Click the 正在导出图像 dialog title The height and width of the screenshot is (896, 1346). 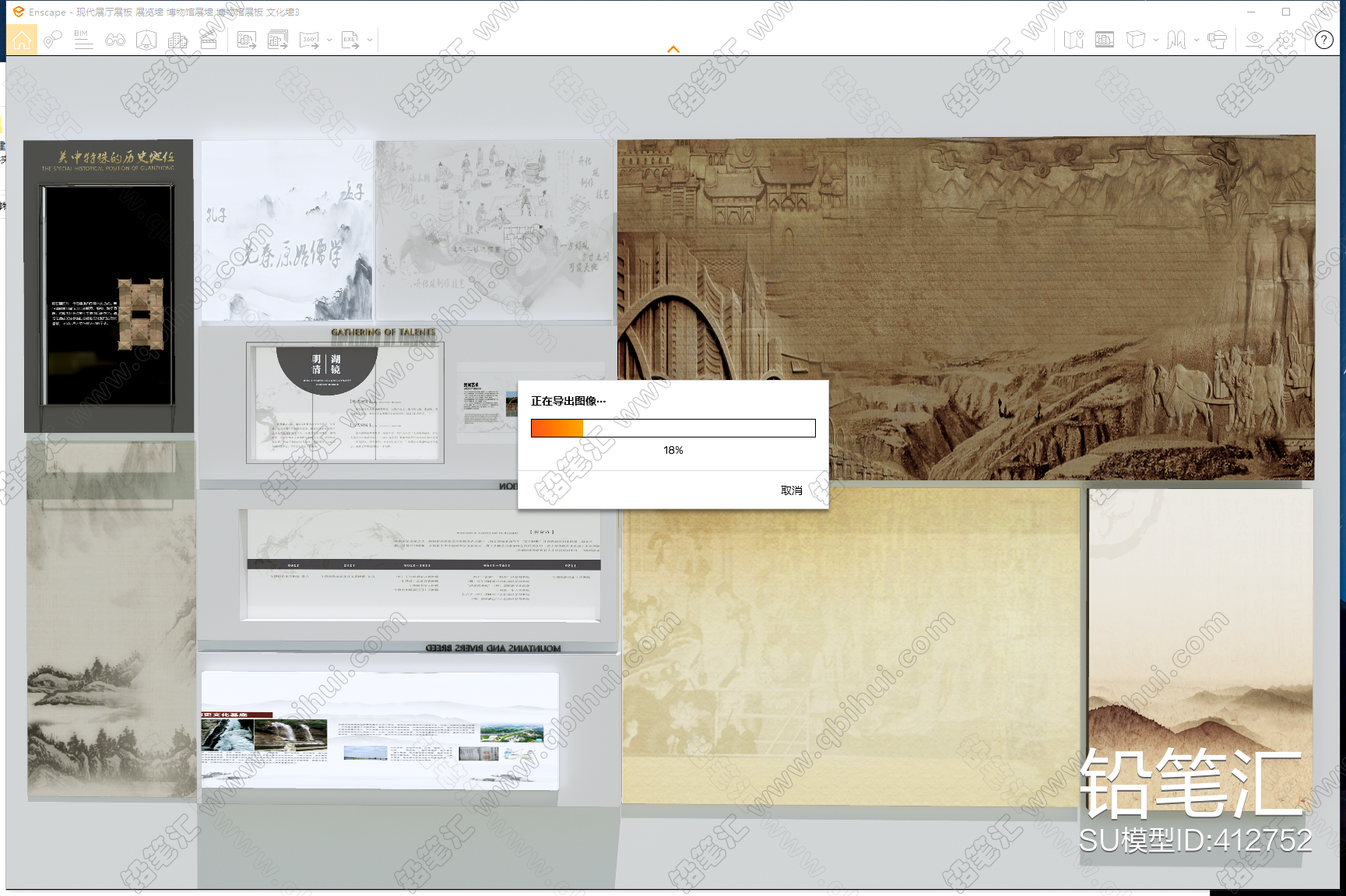(x=568, y=401)
